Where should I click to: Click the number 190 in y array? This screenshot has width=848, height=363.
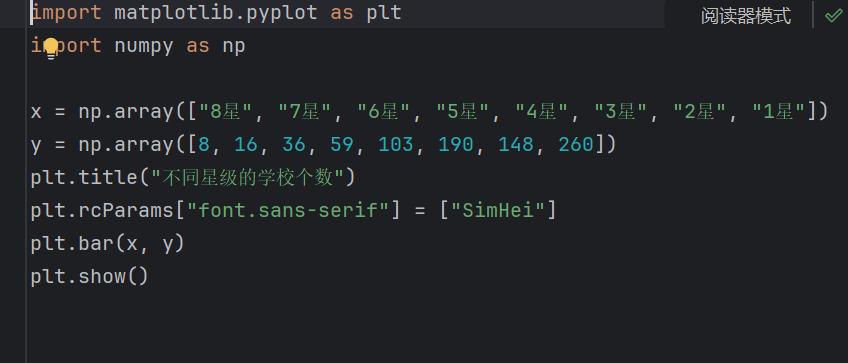click(x=456, y=144)
